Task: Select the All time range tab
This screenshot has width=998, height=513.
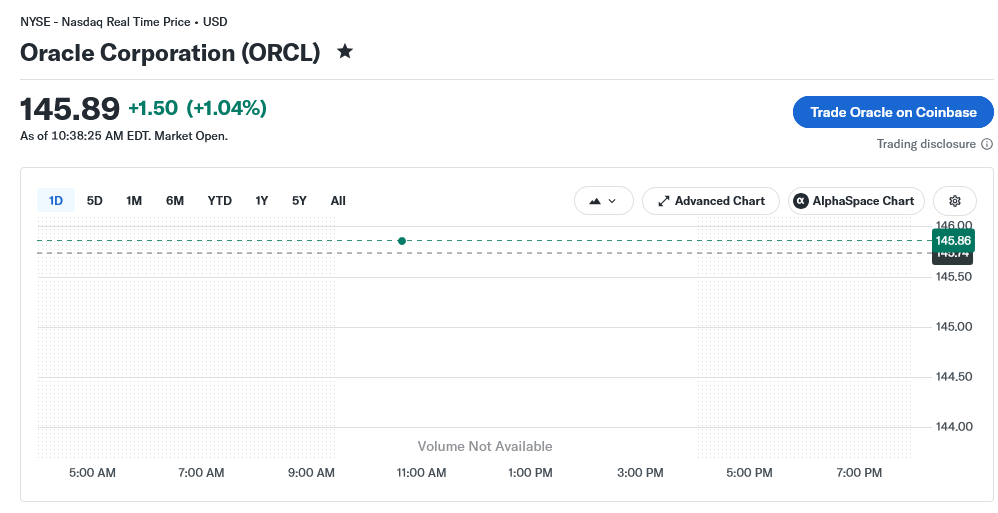Action: tap(338, 201)
